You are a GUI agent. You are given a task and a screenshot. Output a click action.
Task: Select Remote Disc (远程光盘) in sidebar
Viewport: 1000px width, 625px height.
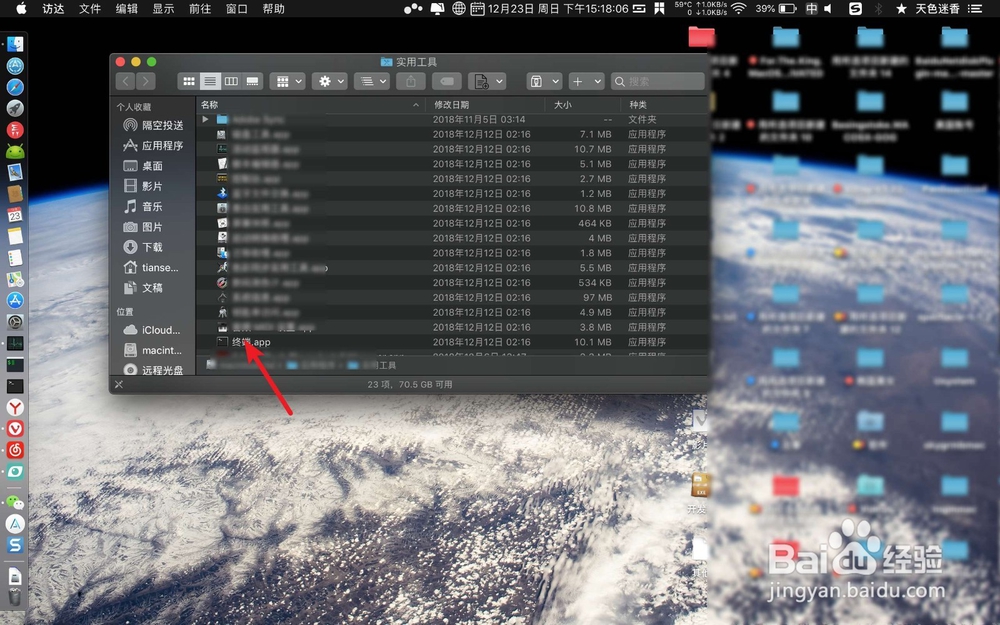tap(153, 370)
